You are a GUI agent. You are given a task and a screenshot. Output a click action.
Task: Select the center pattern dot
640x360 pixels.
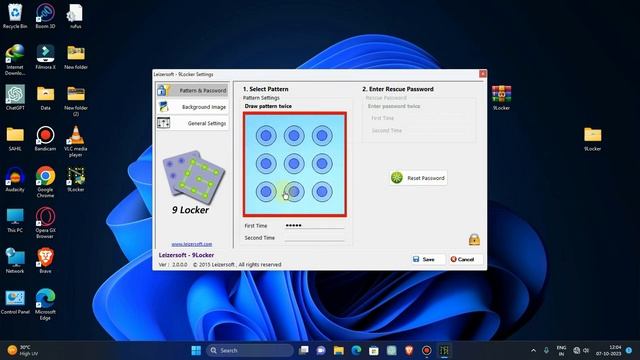(x=294, y=164)
